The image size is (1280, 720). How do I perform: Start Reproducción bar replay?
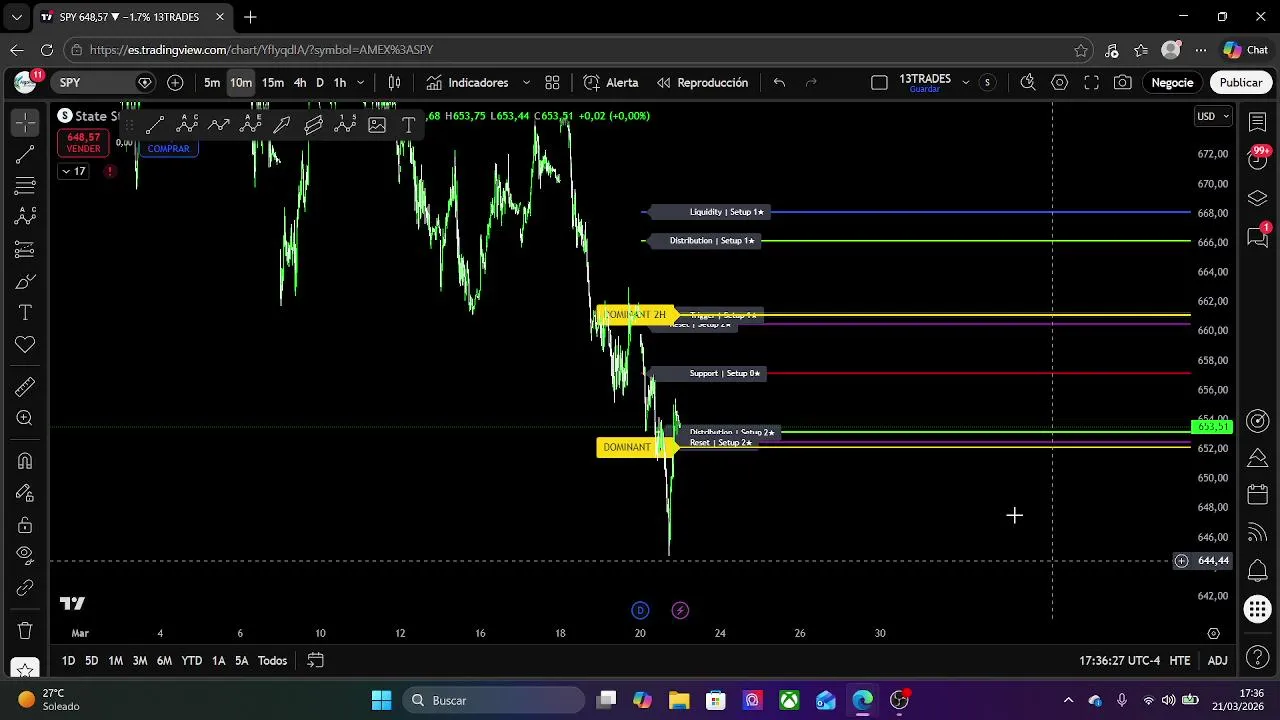(702, 83)
